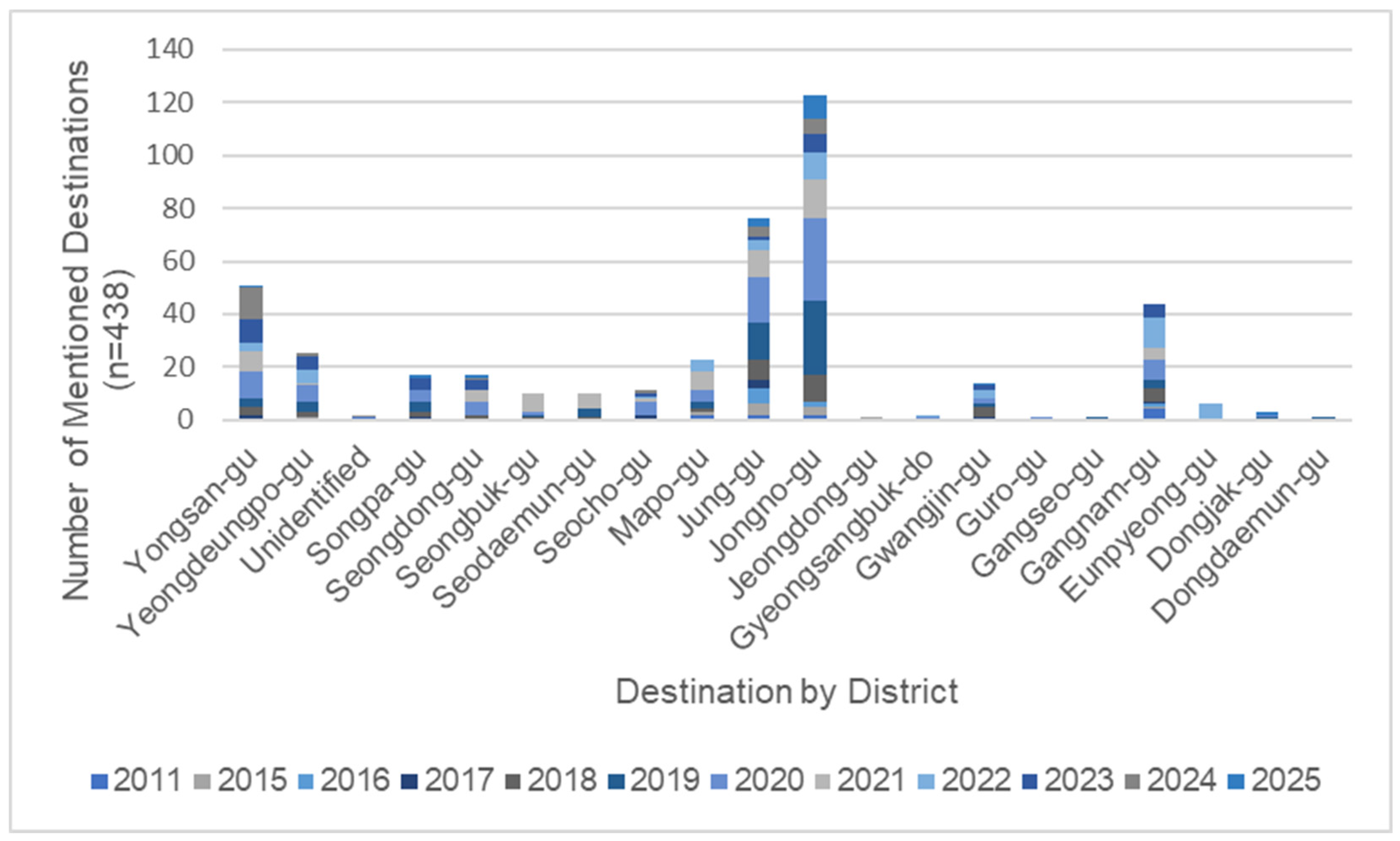The width and height of the screenshot is (1400, 841).
Task: Select the tall Jongno-gu stacked bar
Action: 815,257
